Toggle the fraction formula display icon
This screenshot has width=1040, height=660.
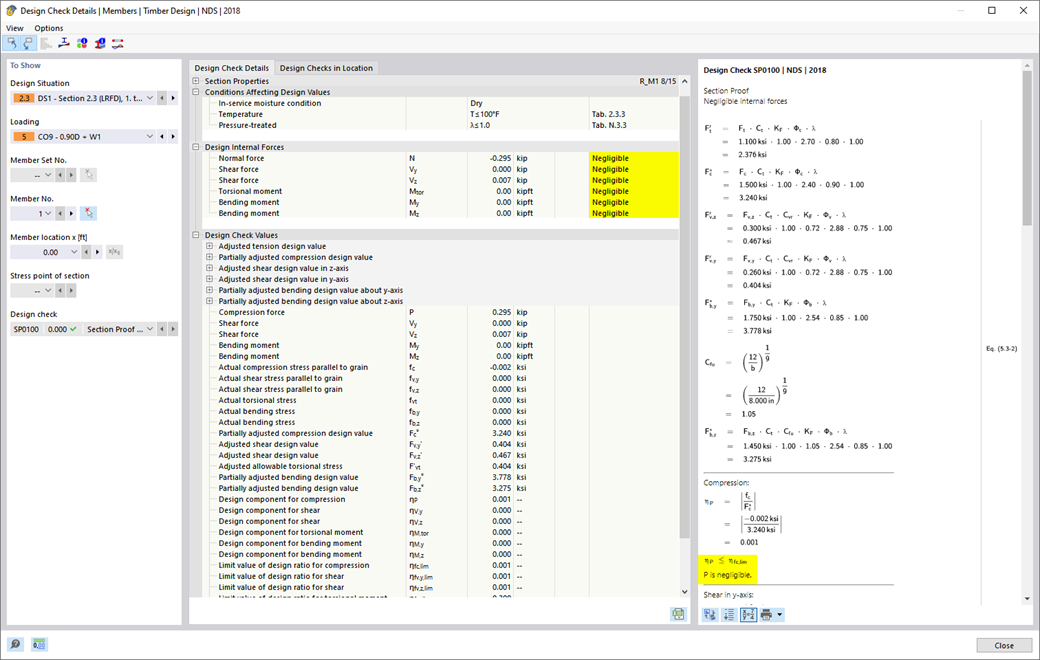748,615
